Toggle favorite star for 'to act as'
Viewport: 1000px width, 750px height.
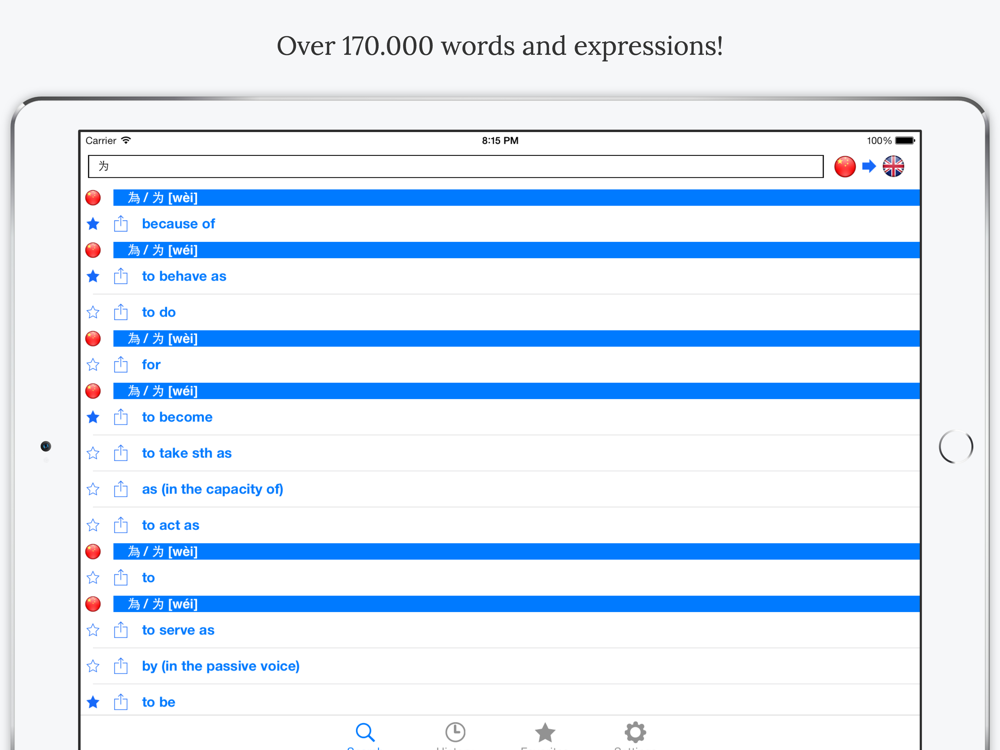point(93,525)
